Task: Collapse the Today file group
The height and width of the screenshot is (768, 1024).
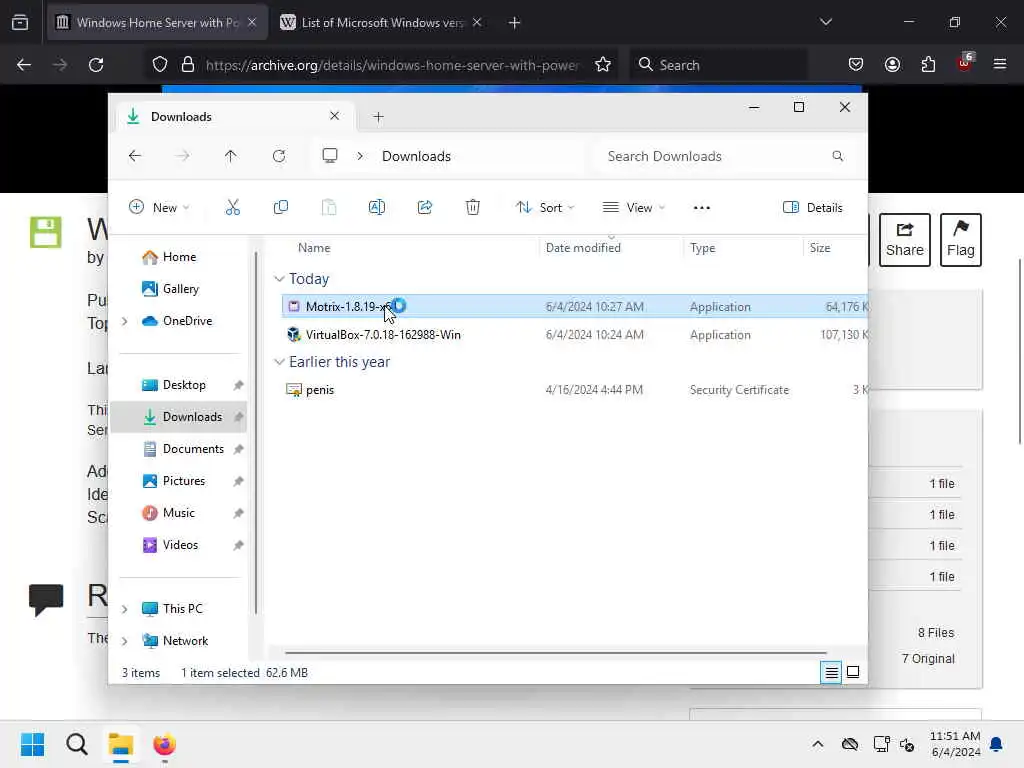Action: point(280,279)
